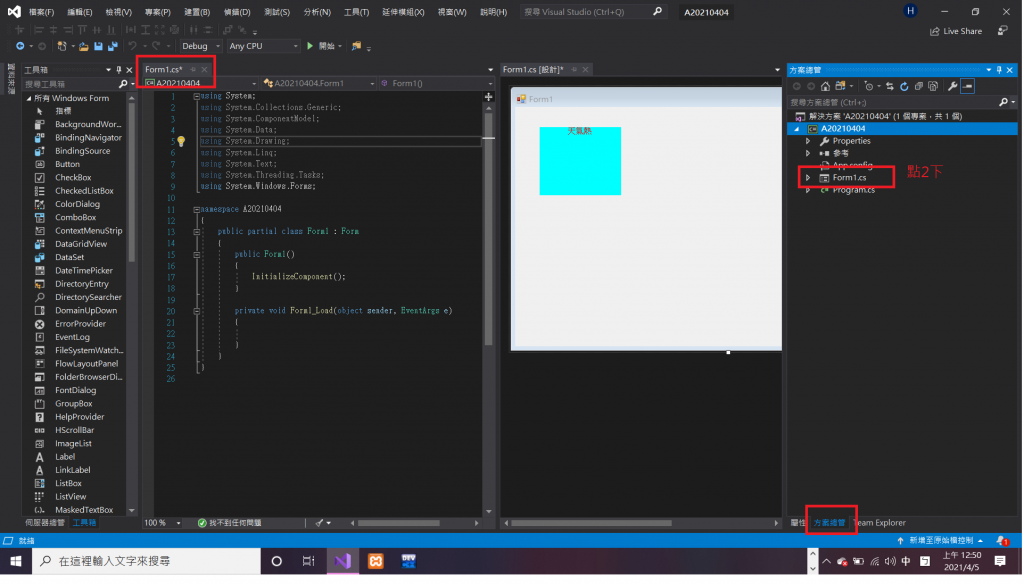Click the magnifier in Solution Explorer search
The image size is (1024, 584).
[1003, 103]
